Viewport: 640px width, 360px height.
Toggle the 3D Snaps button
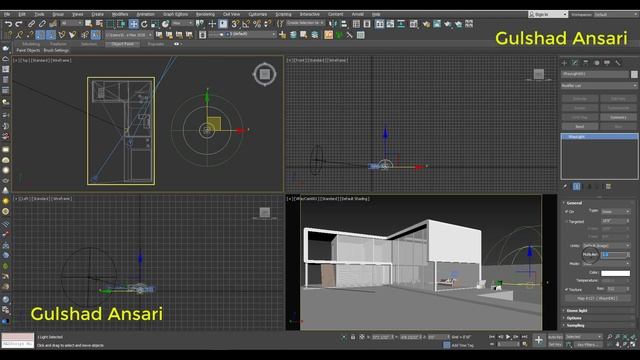[x=236, y=24]
